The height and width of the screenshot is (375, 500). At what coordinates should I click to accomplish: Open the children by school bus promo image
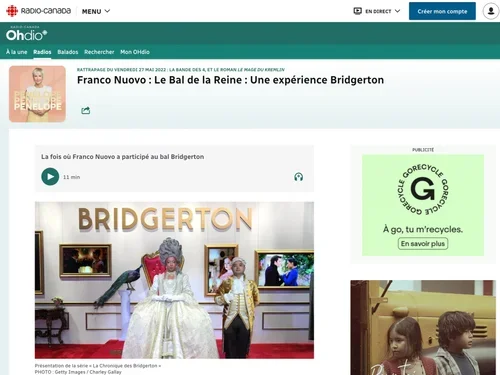tap(423, 327)
